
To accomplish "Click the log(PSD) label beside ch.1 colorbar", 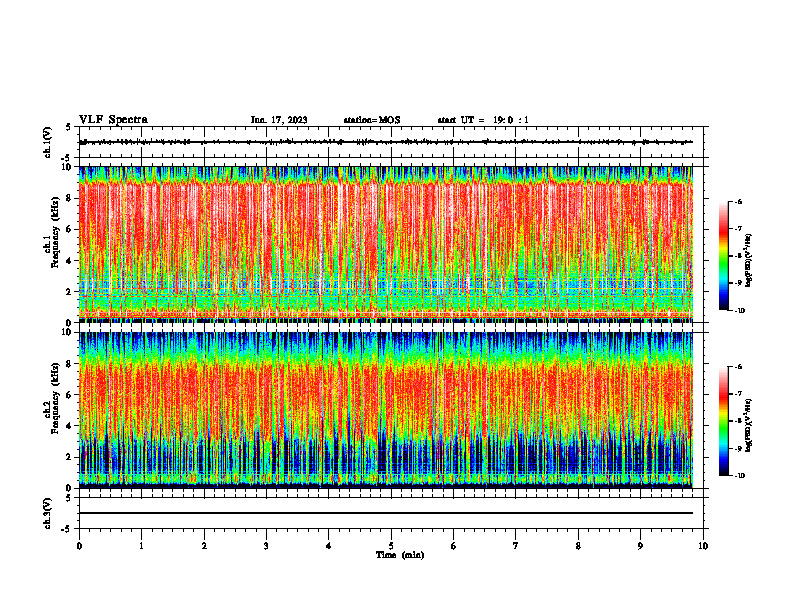I will coord(749,261).
